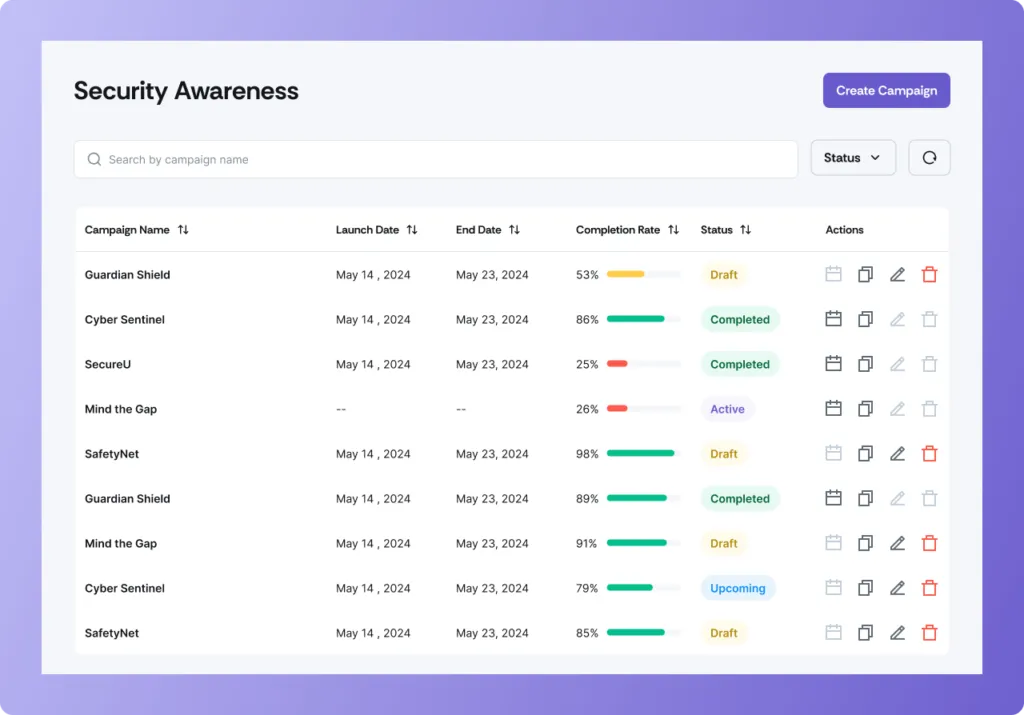The image size is (1024, 715).
Task: Open the duplicate icon on the SecureU row
Action: [x=865, y=364]
